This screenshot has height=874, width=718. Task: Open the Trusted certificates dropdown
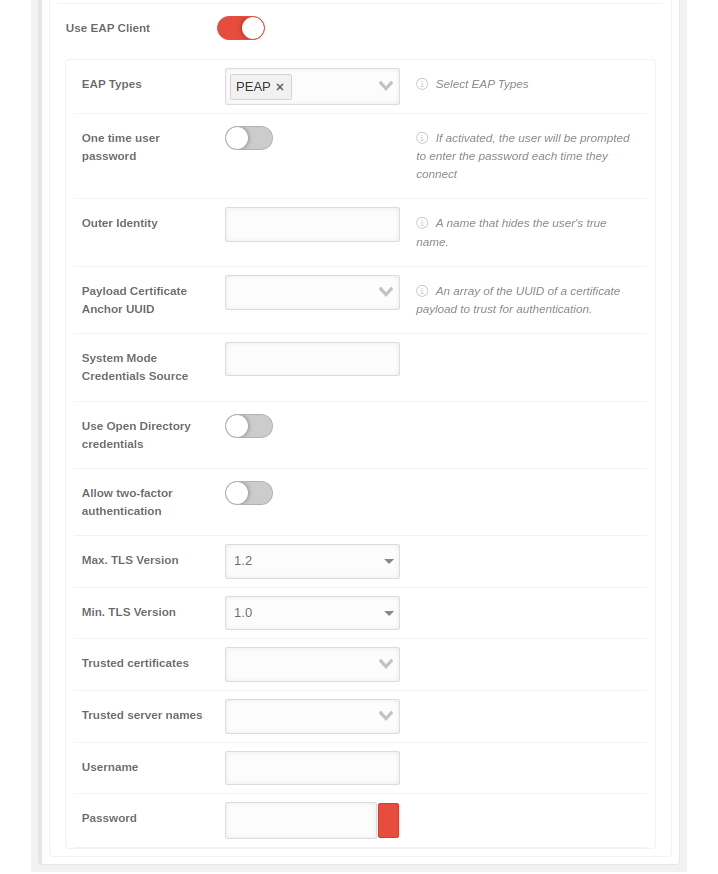point(312,664)
